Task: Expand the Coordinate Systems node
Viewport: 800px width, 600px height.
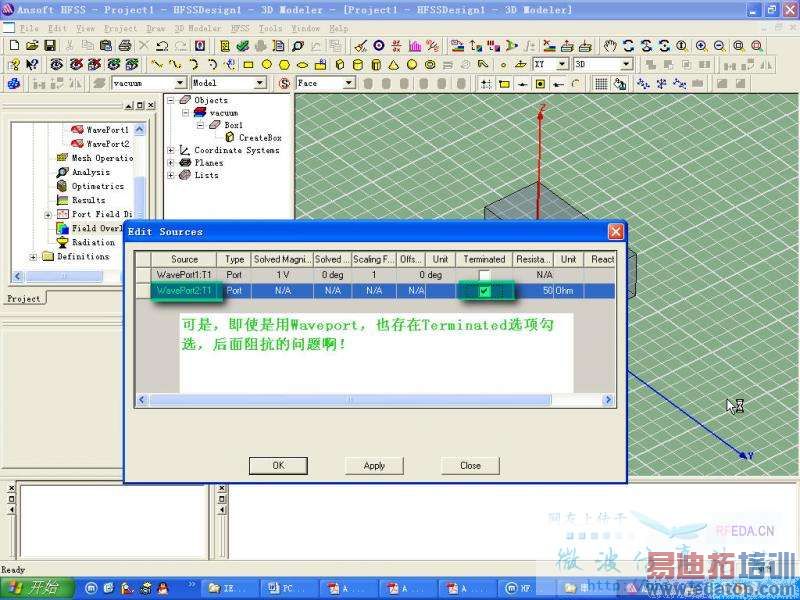Action: 171,150
